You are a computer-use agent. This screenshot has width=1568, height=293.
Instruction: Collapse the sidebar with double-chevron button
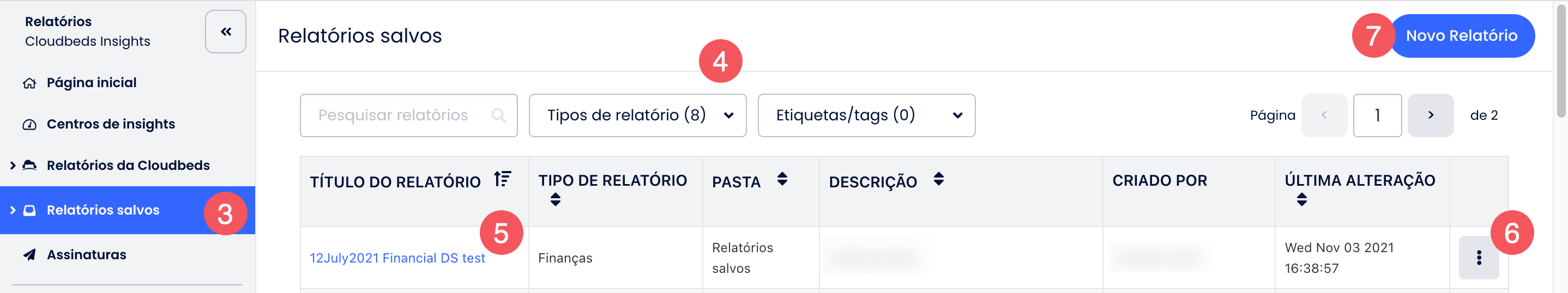(225, 32)
